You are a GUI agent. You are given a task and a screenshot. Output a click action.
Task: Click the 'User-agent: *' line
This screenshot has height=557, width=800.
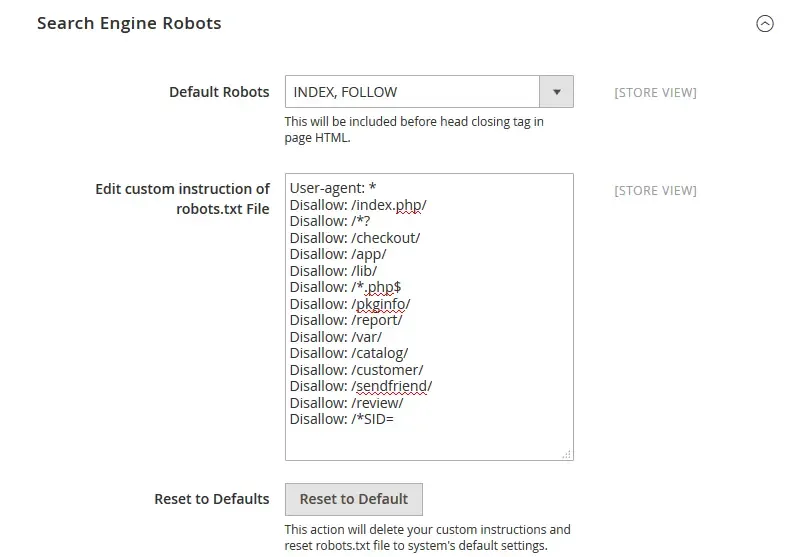[x=333, y=188]
